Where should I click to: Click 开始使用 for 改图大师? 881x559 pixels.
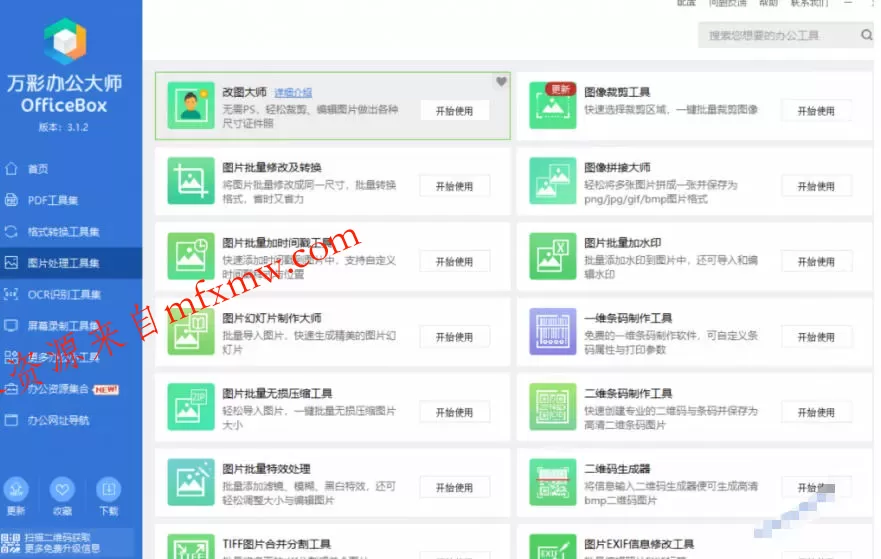click(455, 111)
